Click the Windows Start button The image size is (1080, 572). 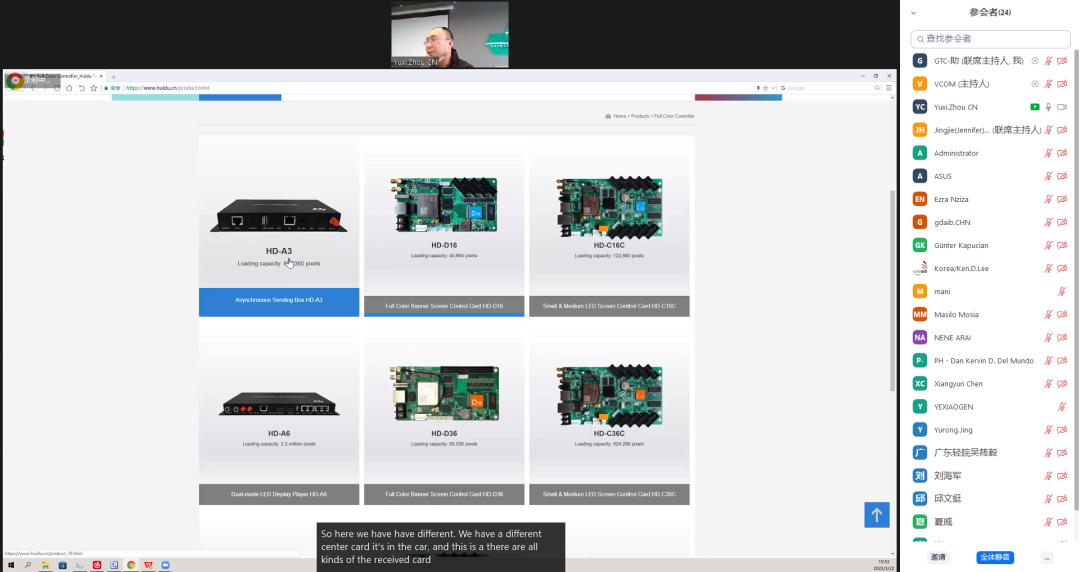[x=11, y=565]
